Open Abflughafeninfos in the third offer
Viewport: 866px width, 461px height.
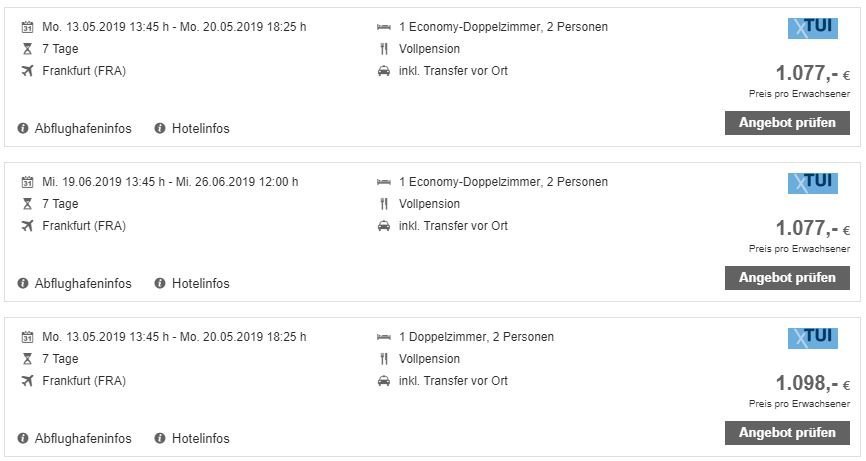83,439
